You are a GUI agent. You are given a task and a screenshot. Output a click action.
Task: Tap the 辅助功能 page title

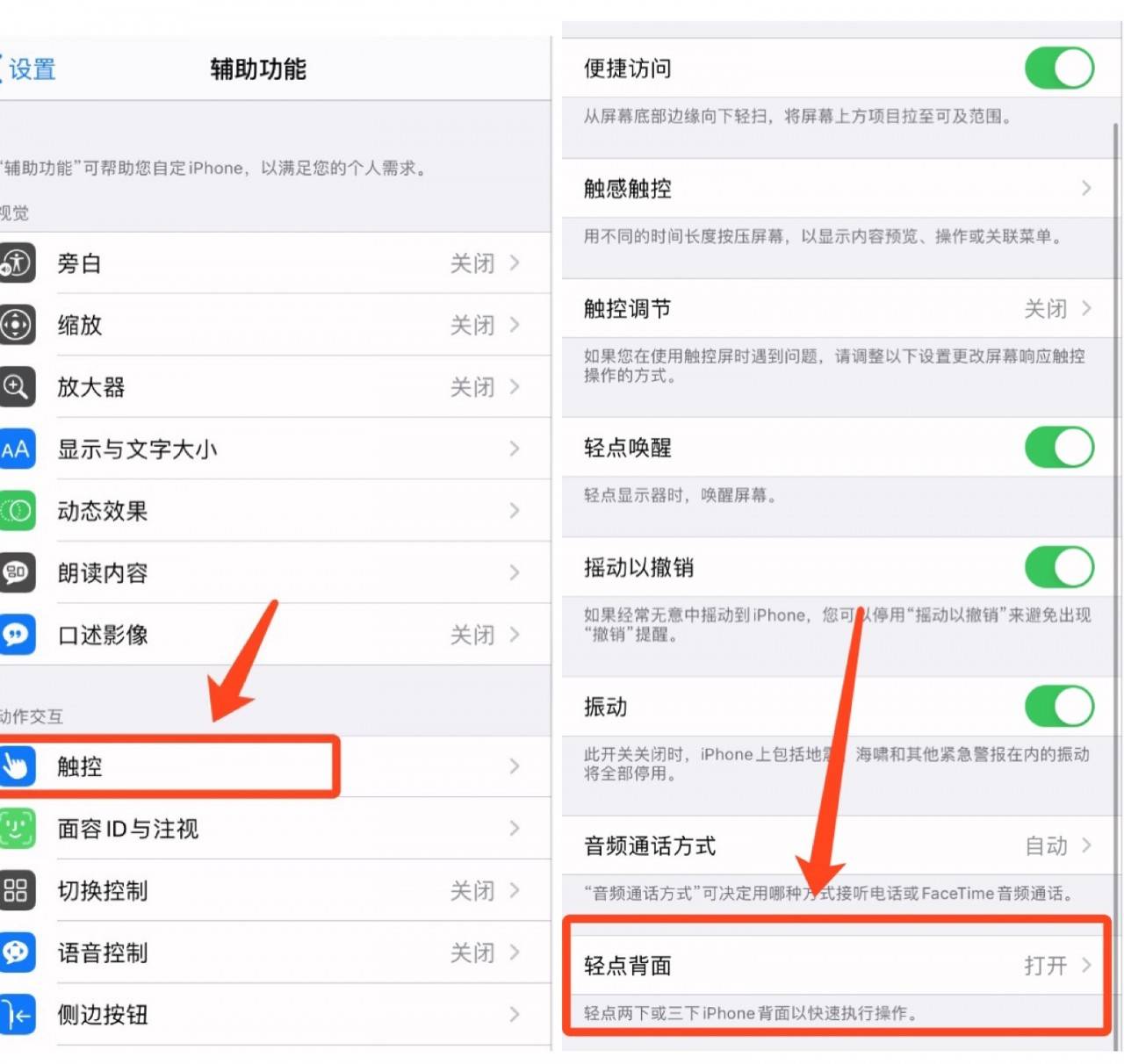pyautogui.click(x=258, y=68)
